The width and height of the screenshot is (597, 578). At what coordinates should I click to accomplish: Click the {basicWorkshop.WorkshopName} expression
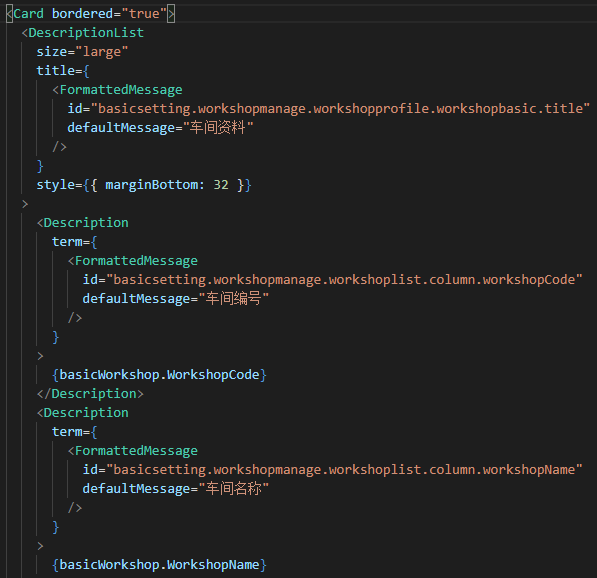tap(159, 565)
